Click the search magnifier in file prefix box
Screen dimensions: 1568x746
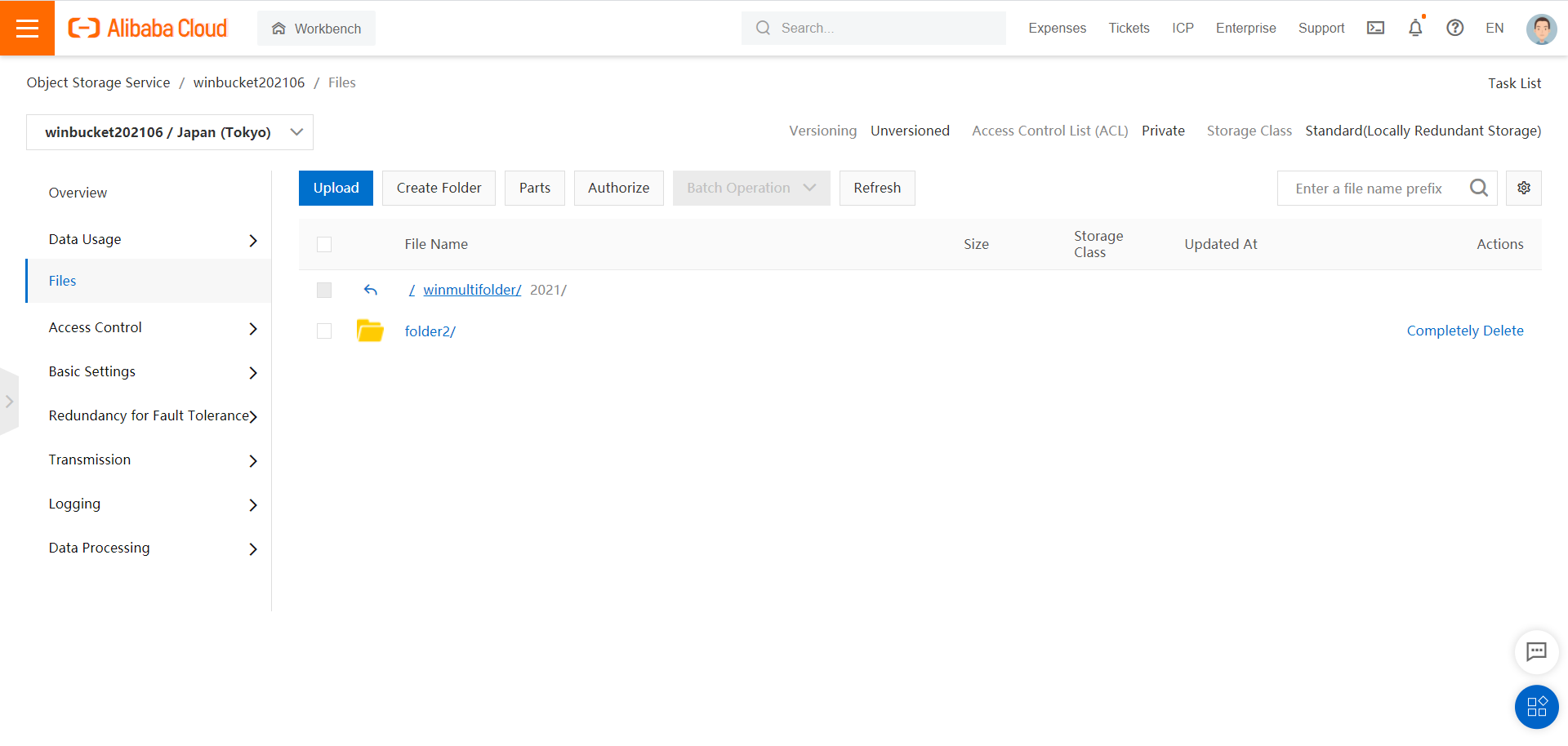(x=1478, y=188)
